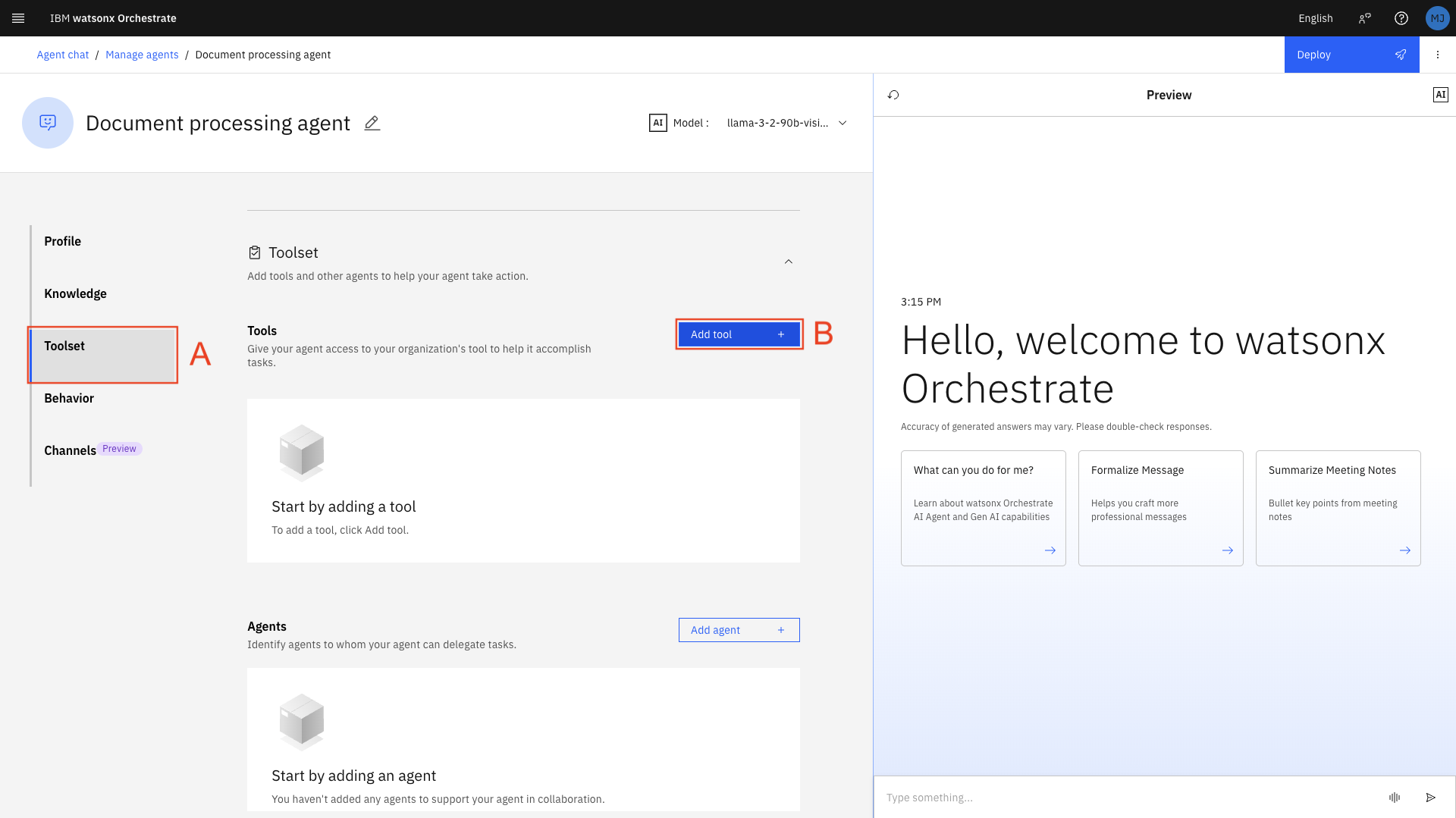Click the pencil icon to rename agent
Image resolution: width=1456 pixels, height=818 pixels.
click(x=372, y=123)
